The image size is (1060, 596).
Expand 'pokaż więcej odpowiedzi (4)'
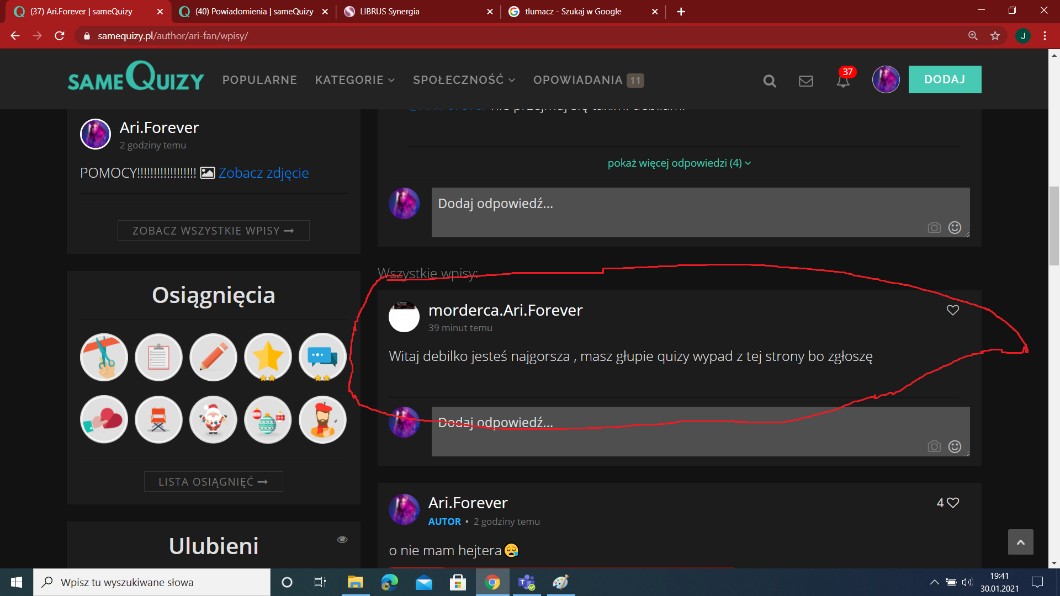pyautogui.click(x=679, y=163)
